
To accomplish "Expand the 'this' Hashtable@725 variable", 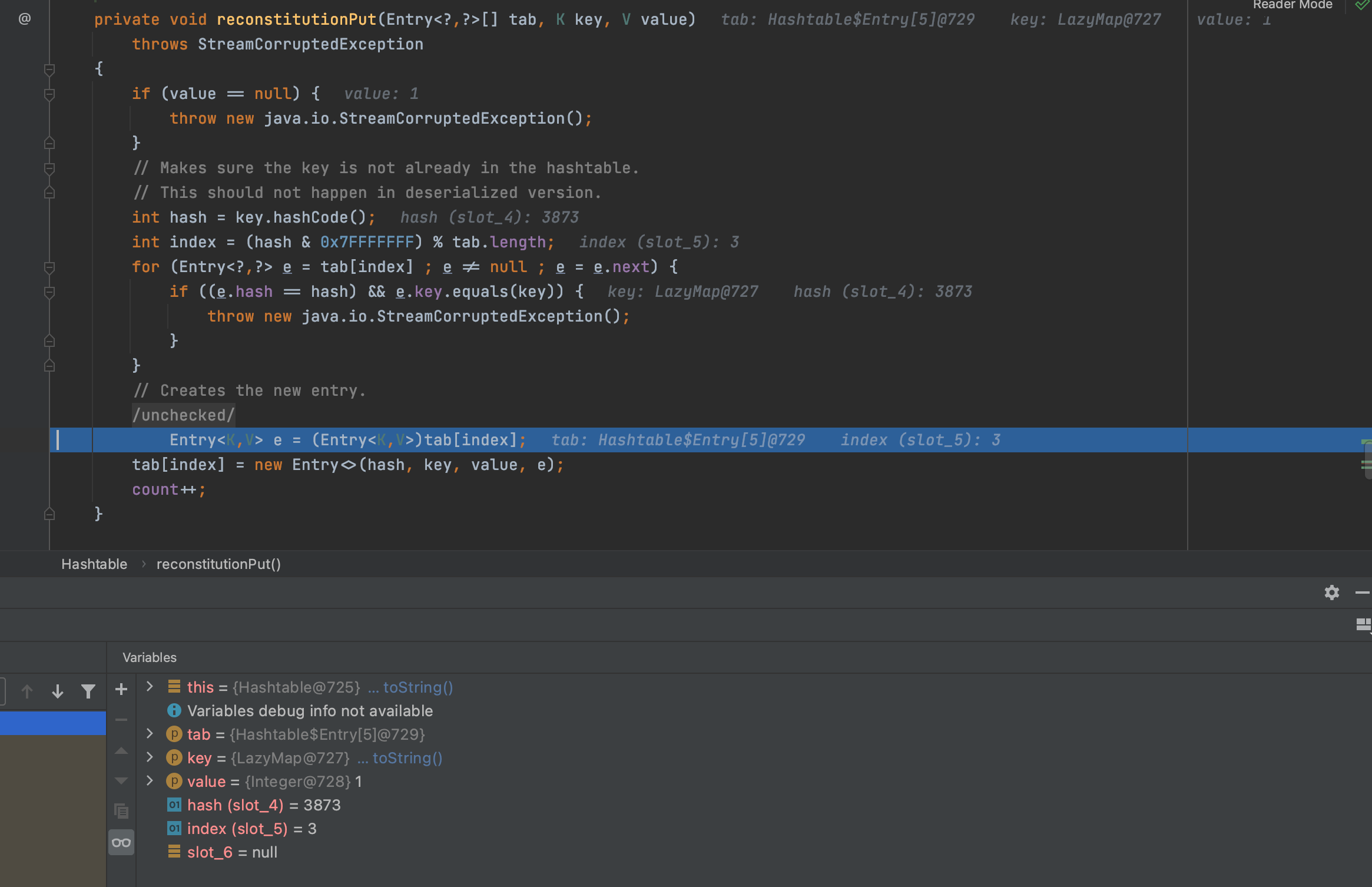I will point(150,687).
